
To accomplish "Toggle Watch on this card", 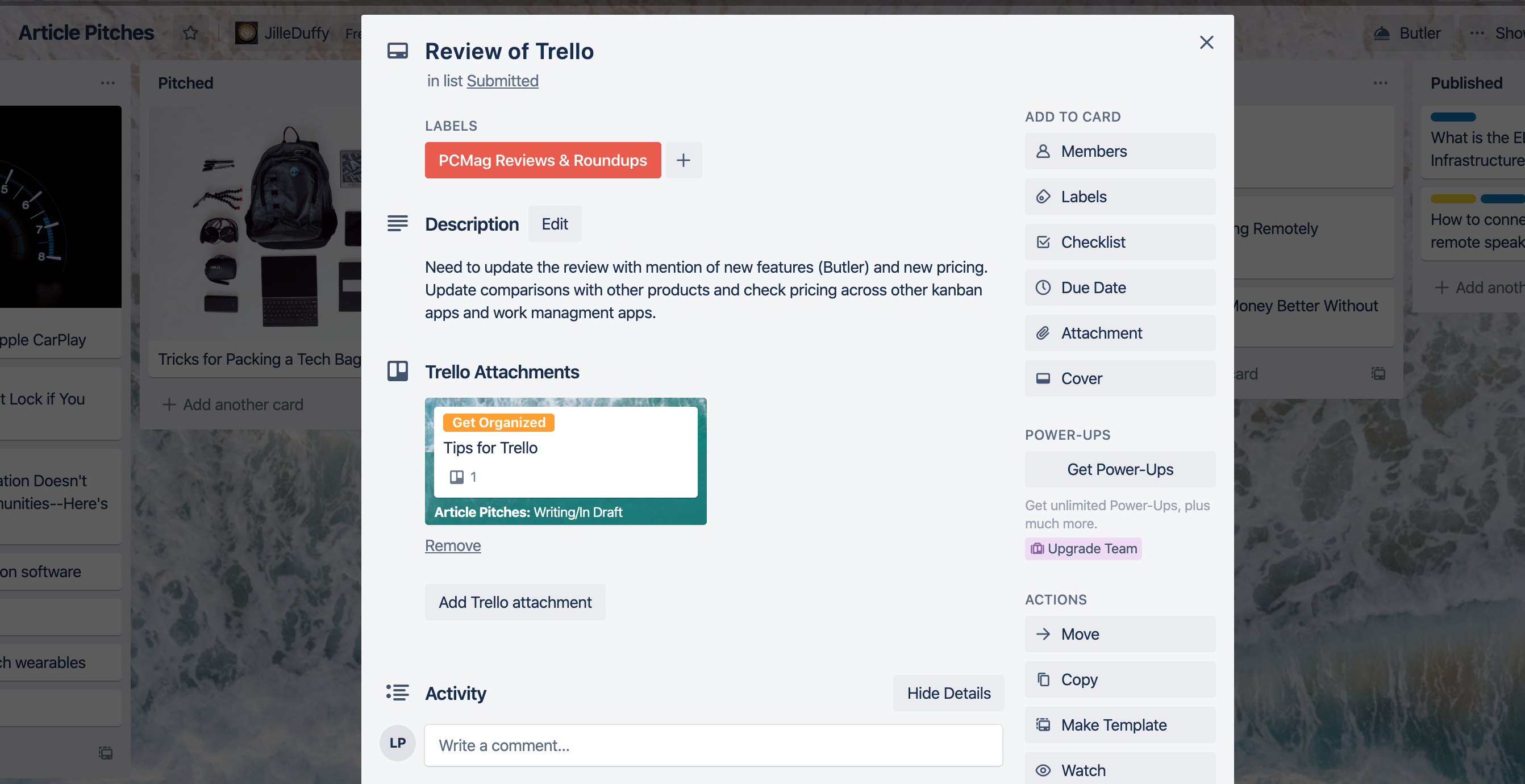I will [1120, 769].
